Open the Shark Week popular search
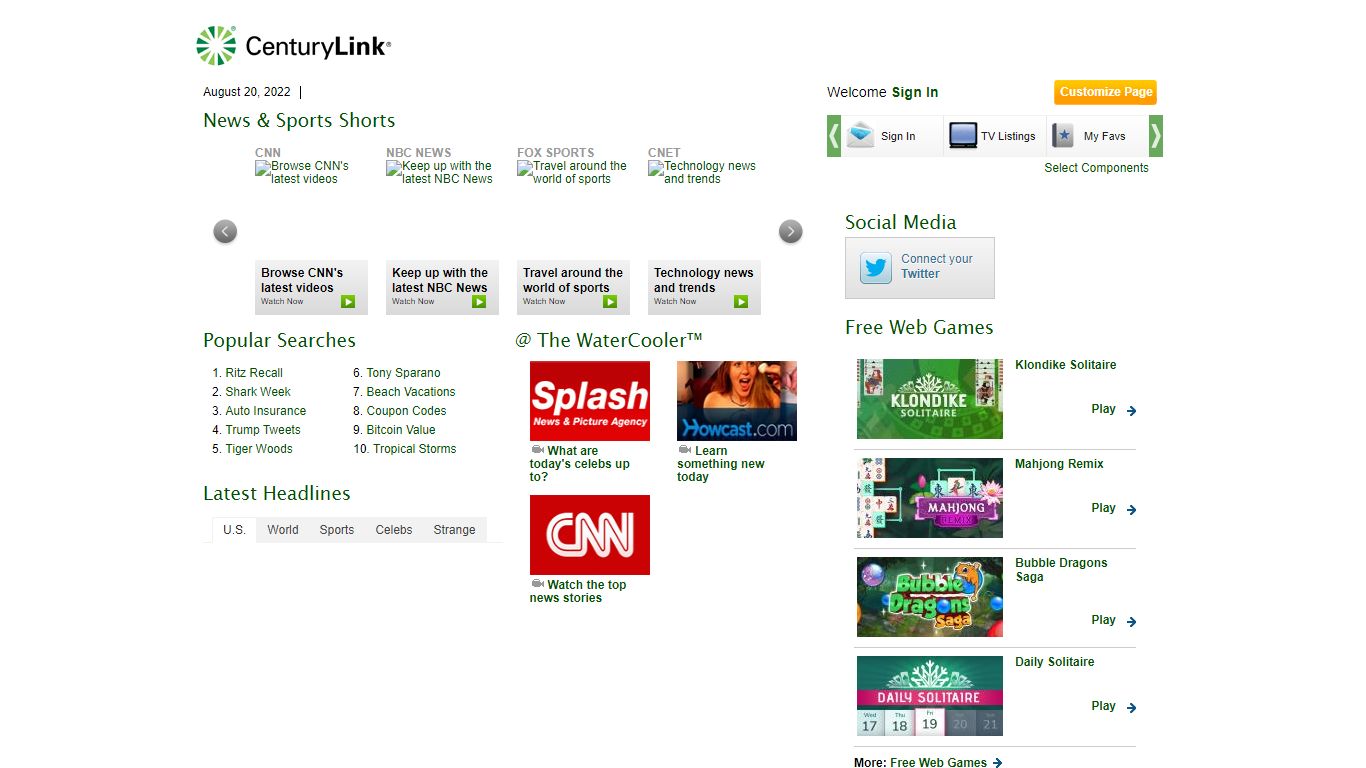 click(x=258, y=392)
